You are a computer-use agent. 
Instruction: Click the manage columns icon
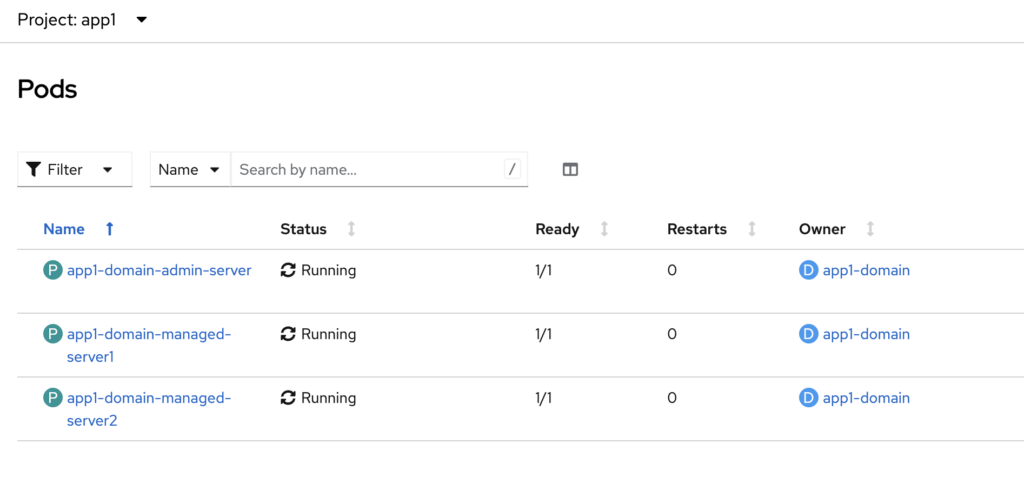pos(570,170)
